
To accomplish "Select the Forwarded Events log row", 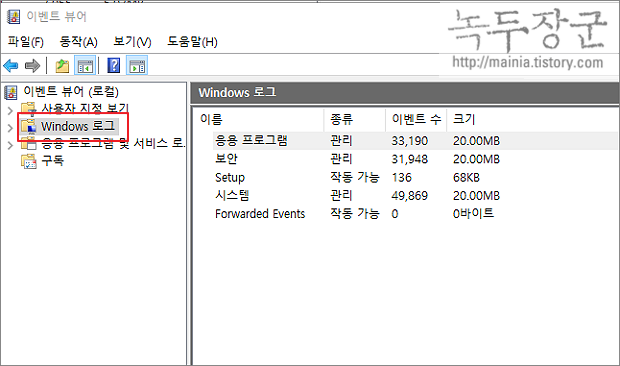I will [415, 214].
